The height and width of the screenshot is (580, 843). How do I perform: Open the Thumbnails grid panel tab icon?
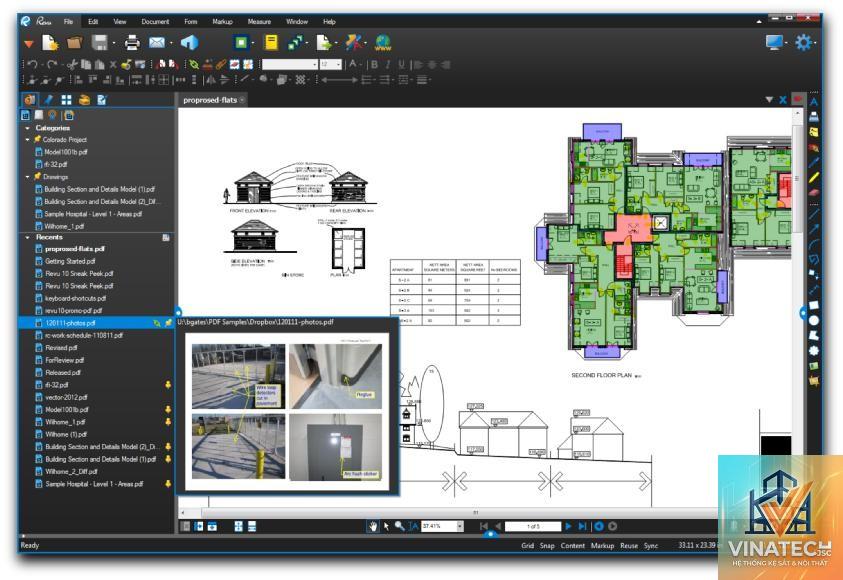pyautogui.click(x=66, y=99)
